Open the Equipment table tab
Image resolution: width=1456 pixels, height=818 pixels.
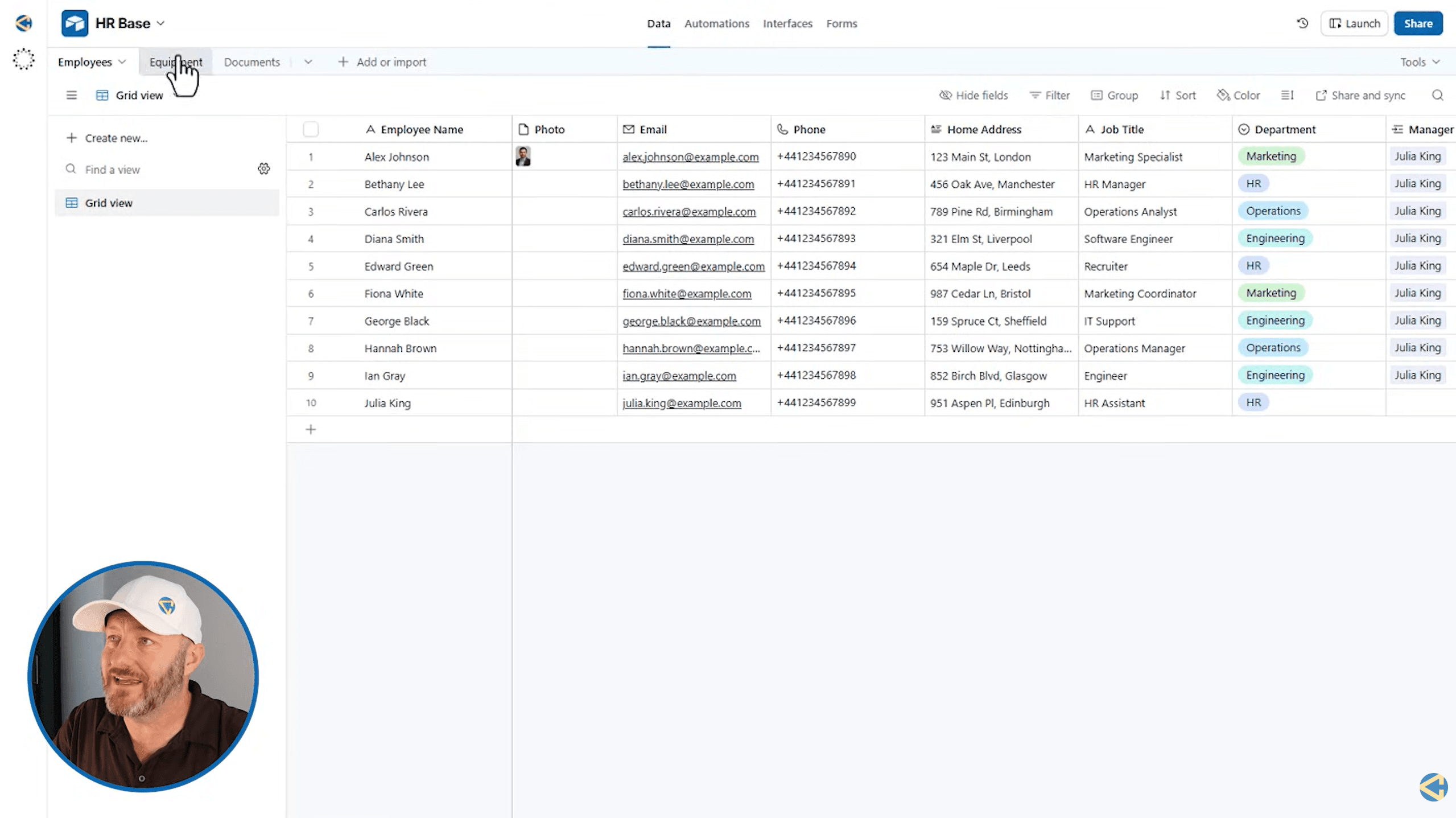click(x=176, y=61)
